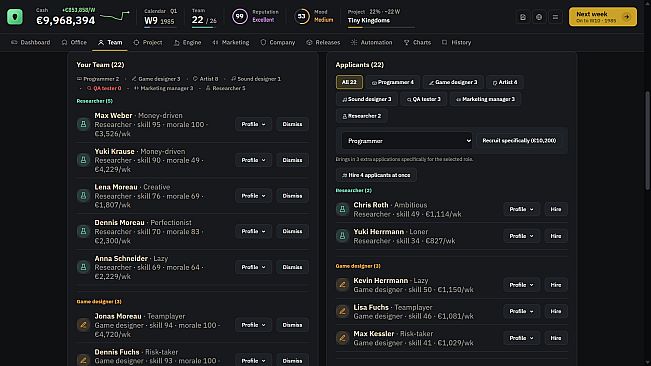
Task: Open the Project tab
Action: coord(148,42)
